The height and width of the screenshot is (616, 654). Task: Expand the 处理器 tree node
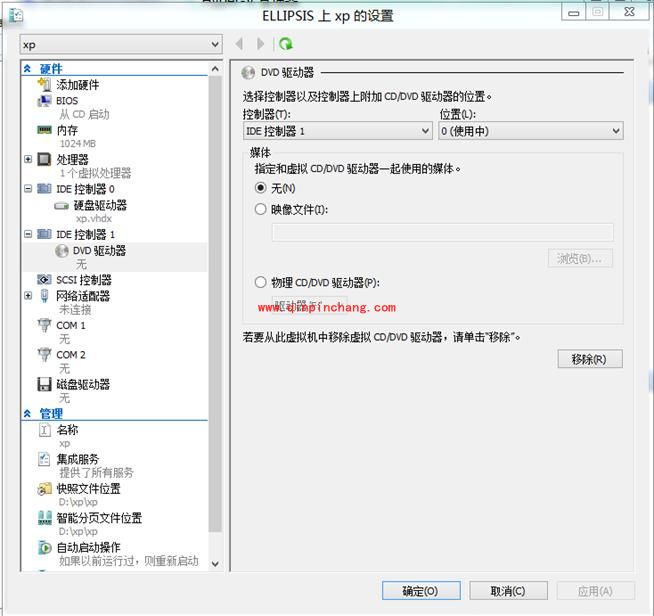(x=28, y=159)
